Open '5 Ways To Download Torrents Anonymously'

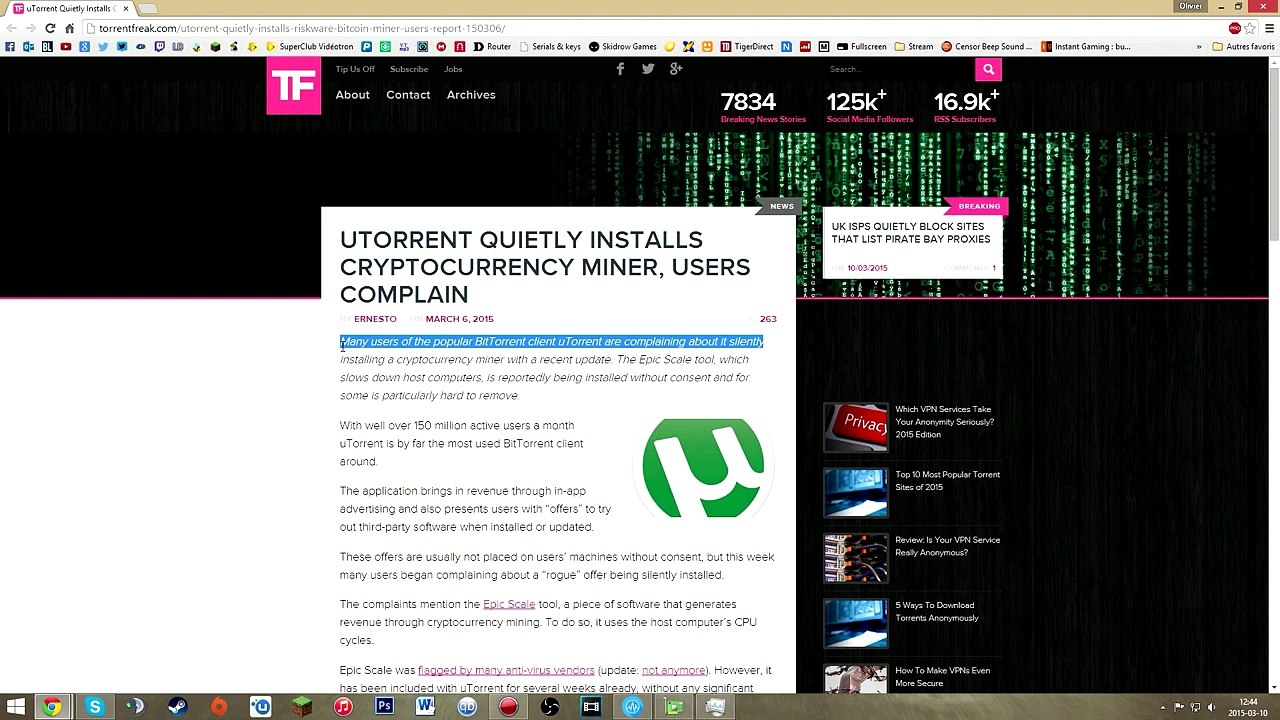[937, 611]
